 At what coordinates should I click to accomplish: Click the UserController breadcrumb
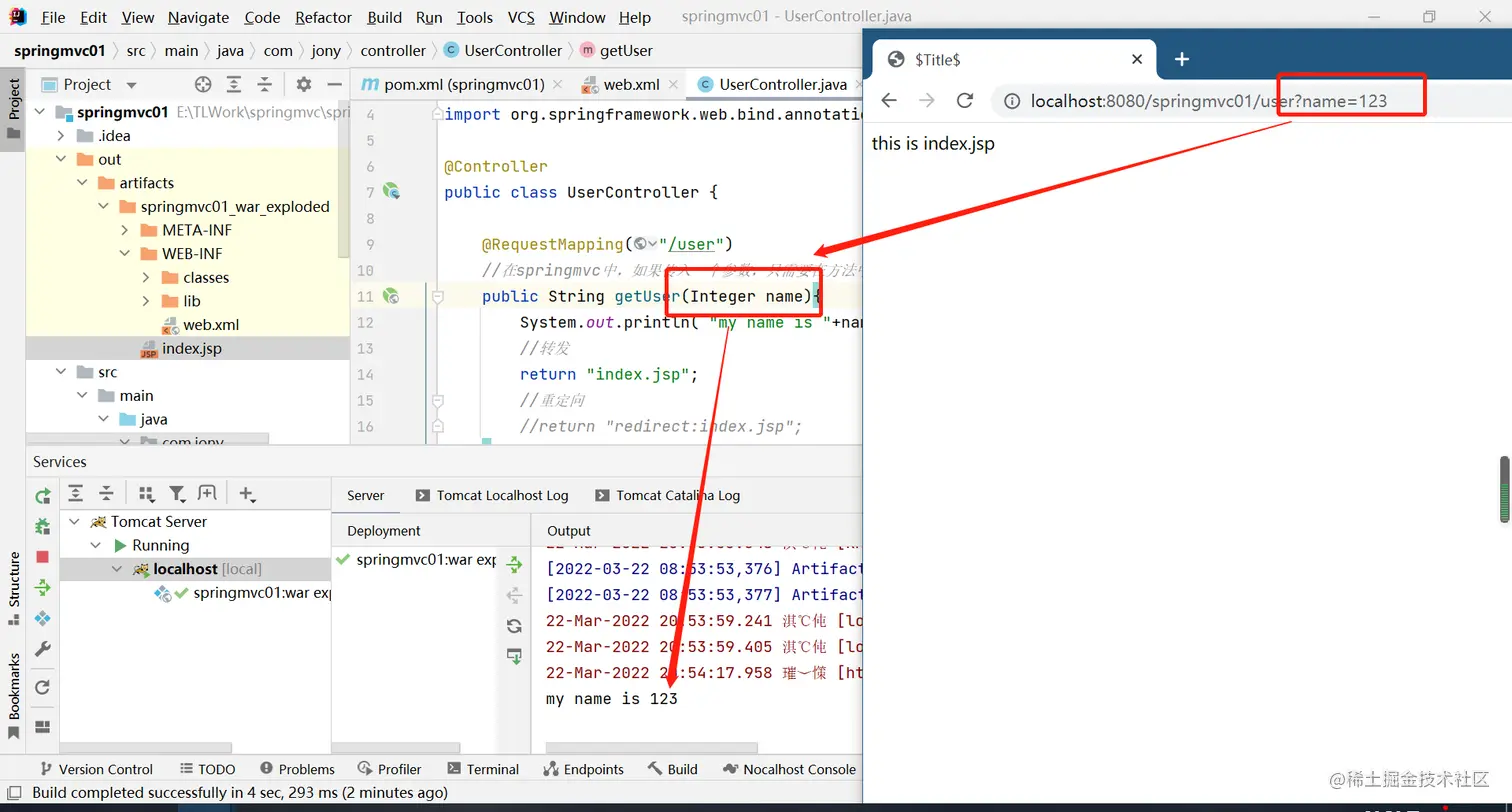click(502, 51)
